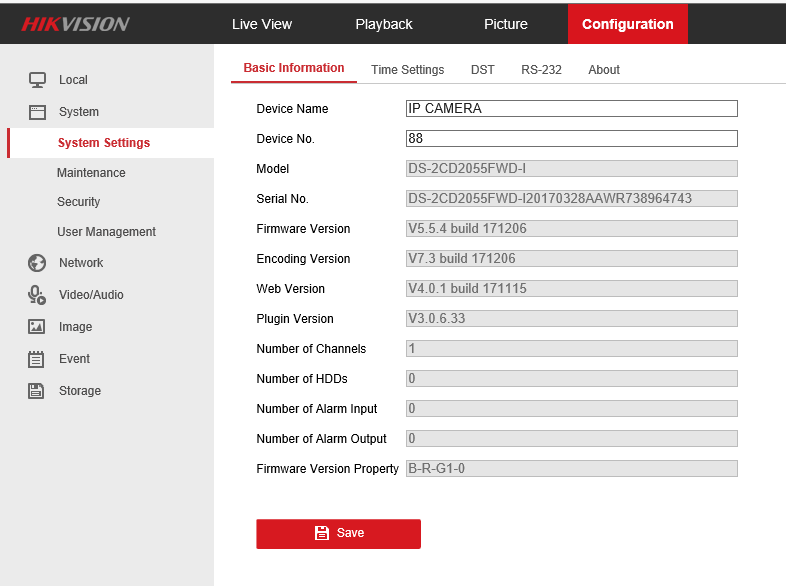786x586 pixels.
Task: Click the System window icon in sidebar
Action: click(37, 112)
